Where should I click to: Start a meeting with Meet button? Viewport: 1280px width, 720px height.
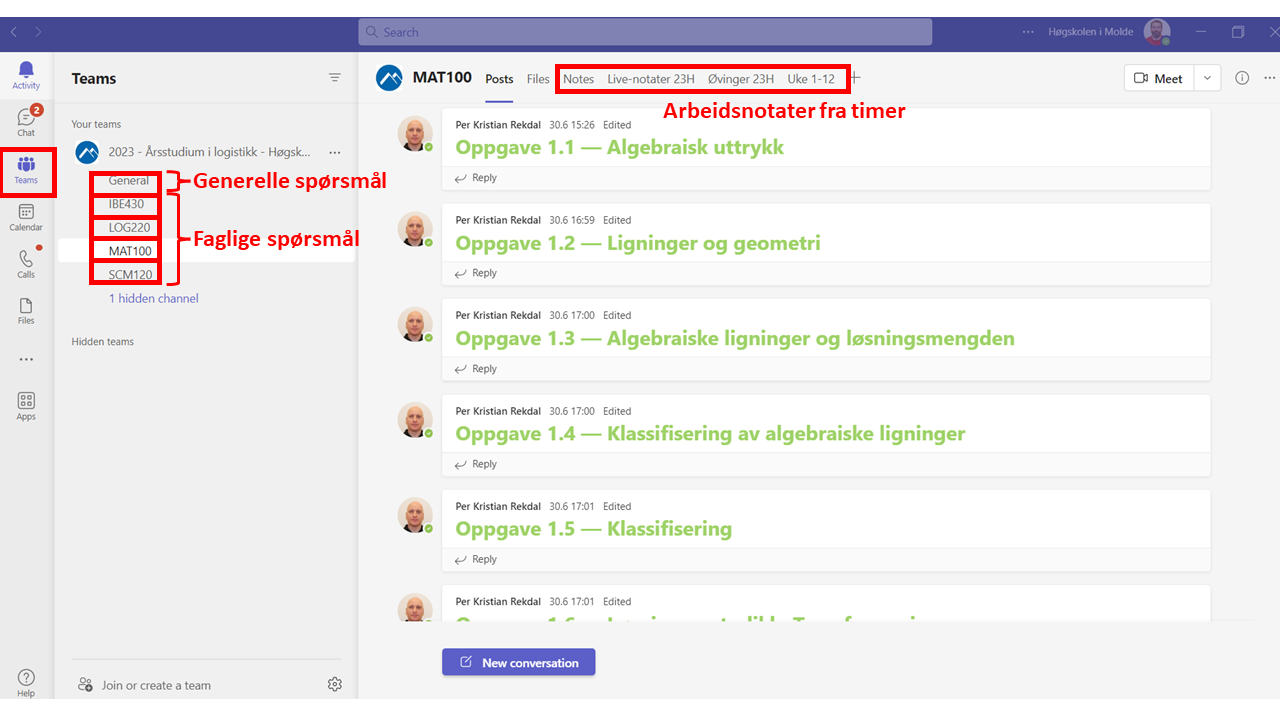pos(1159,78)
